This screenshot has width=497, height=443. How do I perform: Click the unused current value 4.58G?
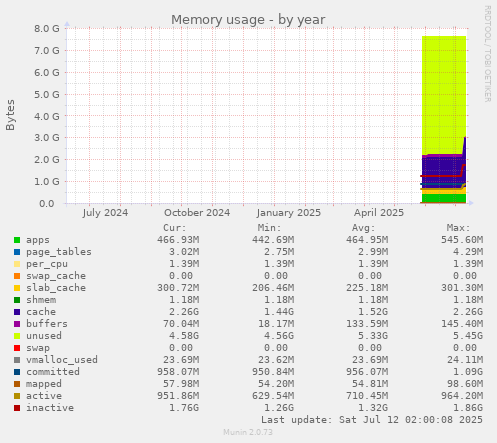pyautogui.click(x=184, y=336)
